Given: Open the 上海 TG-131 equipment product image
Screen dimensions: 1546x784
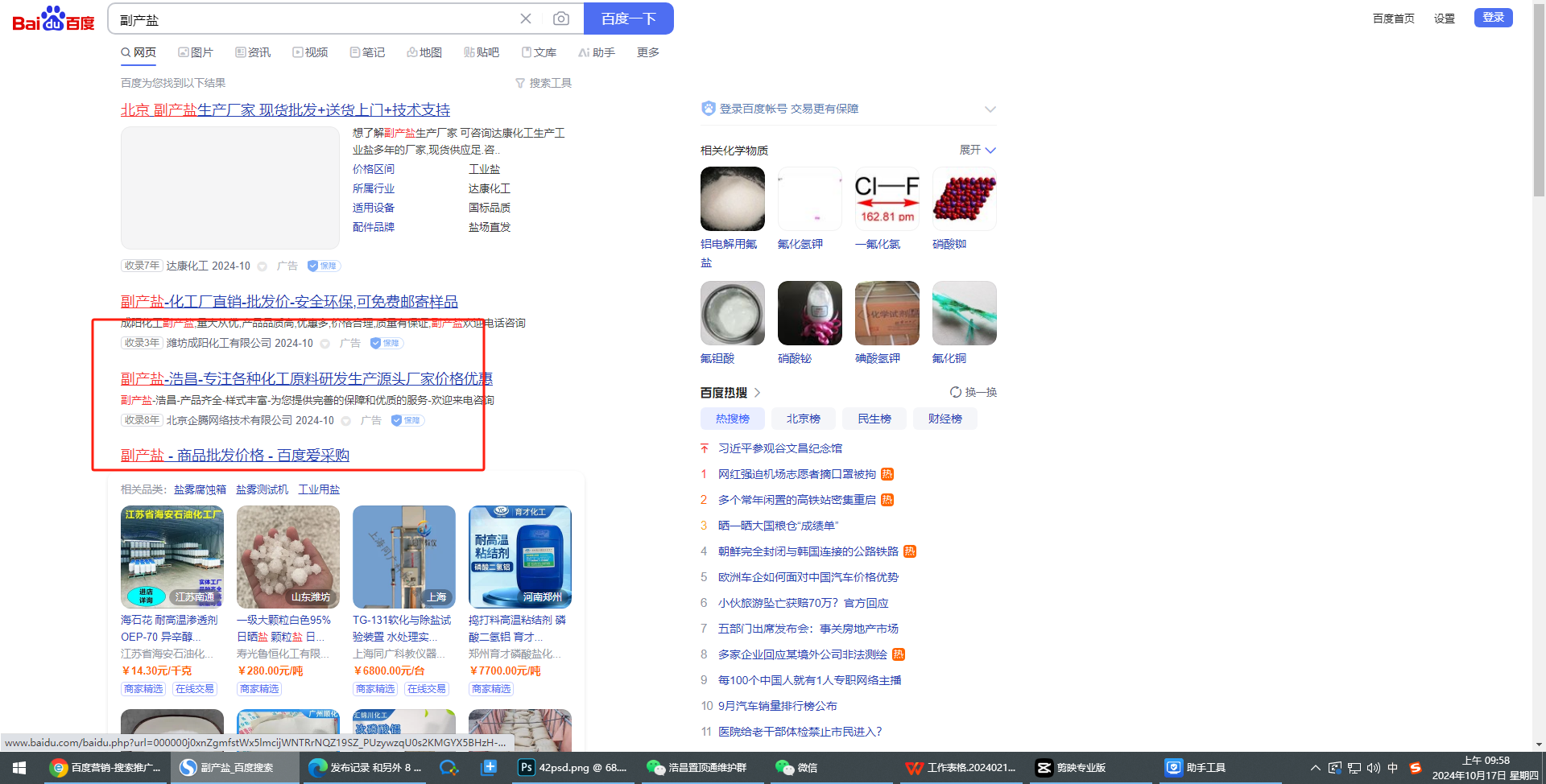Looking at the screenshot, I should [404, 557].
